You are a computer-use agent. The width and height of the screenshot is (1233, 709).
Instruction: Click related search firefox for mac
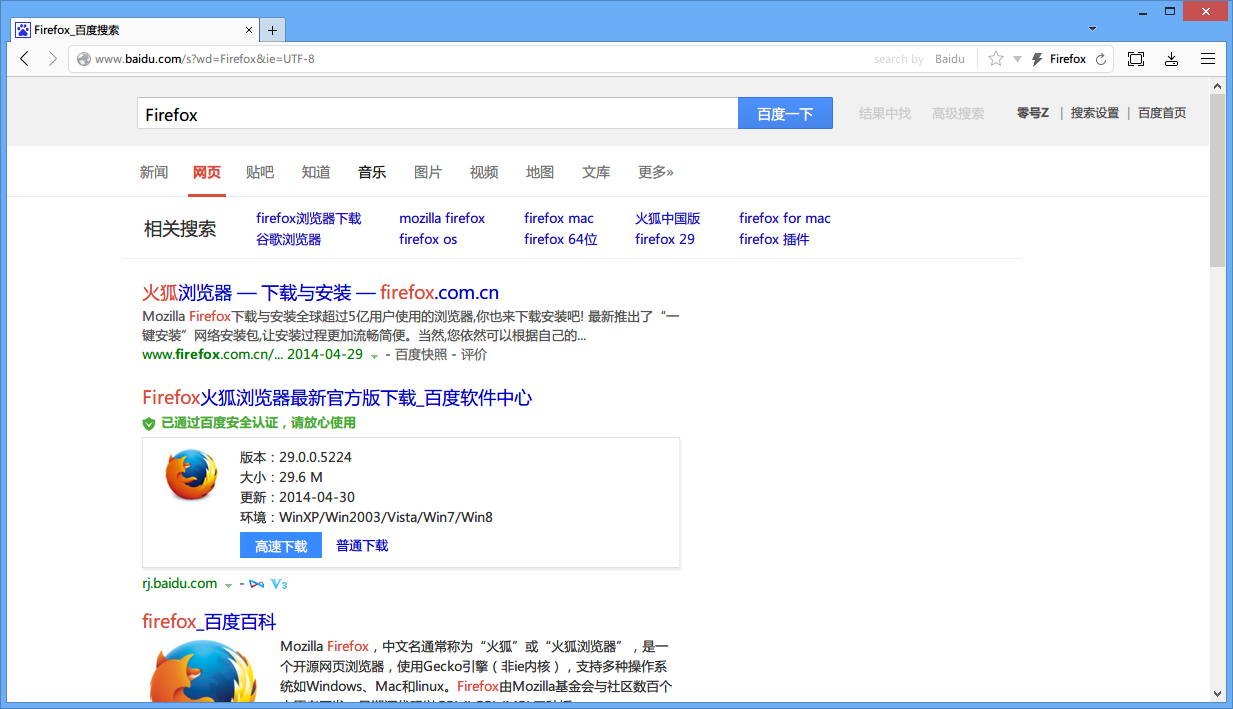785,218
